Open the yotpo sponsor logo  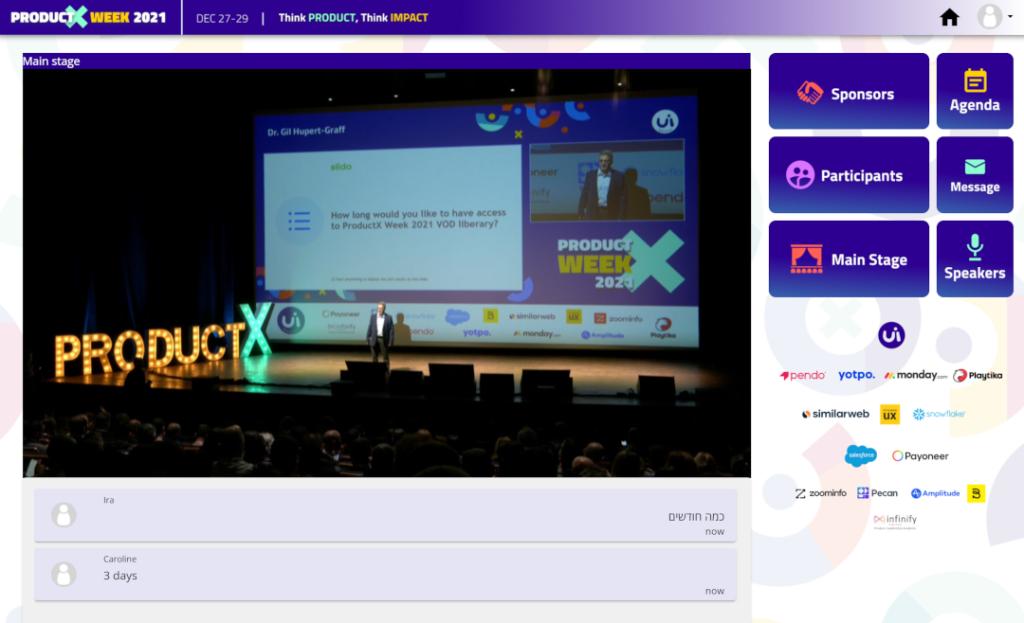pyautogui.click(x=856, y=375)
